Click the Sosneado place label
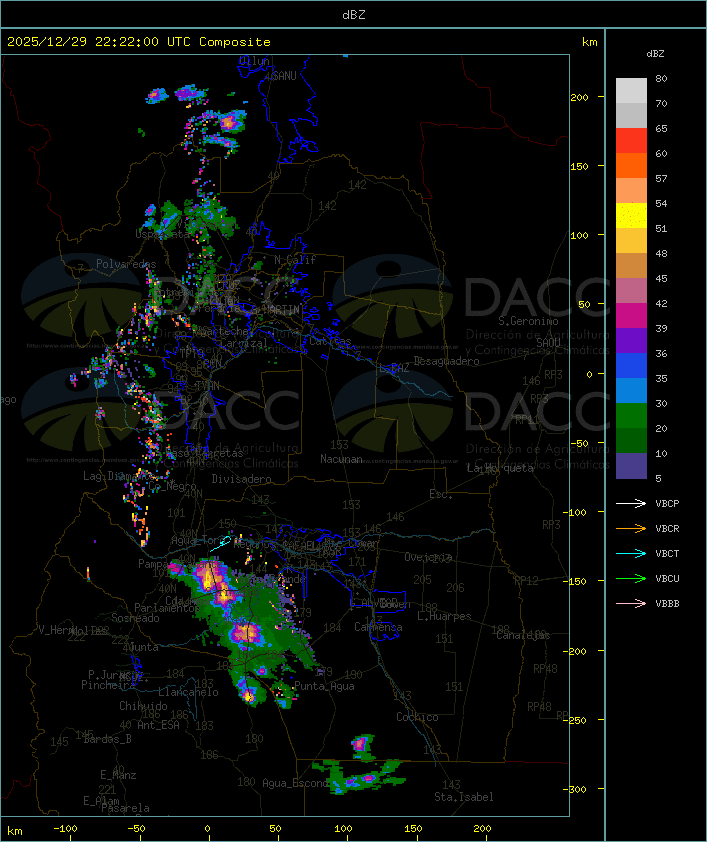 135,618
